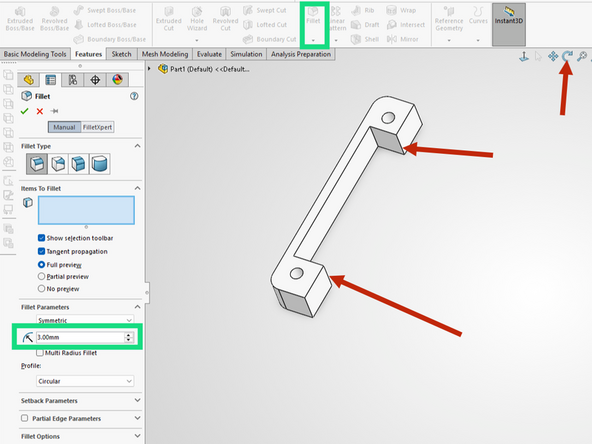Click the Extruded Cut tool

point(168,19)
